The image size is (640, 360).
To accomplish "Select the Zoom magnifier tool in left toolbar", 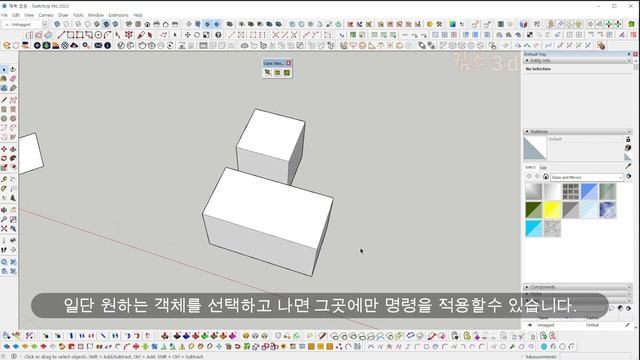I will click(4, 219).
